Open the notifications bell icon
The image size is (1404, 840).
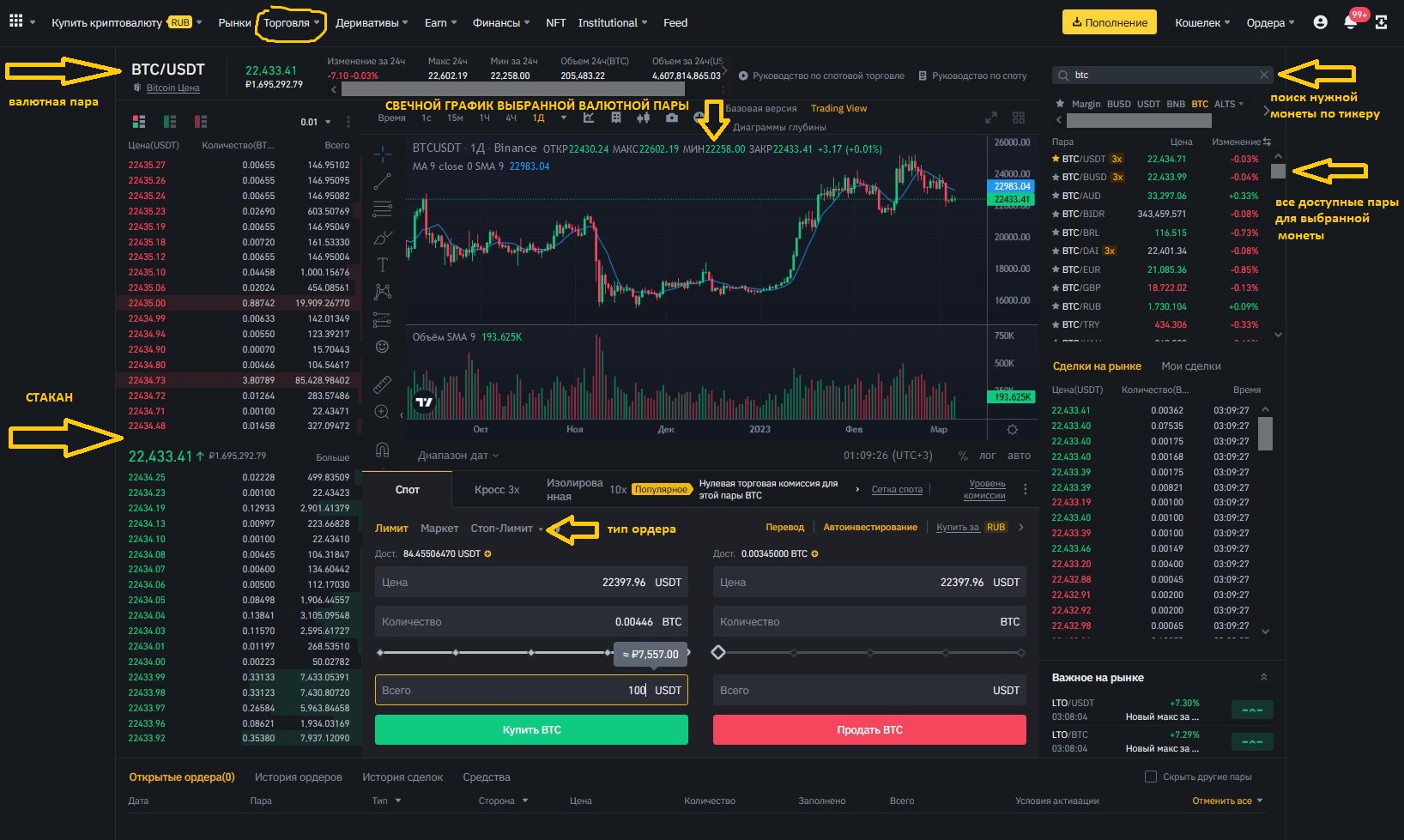(x=1350, y=23)
